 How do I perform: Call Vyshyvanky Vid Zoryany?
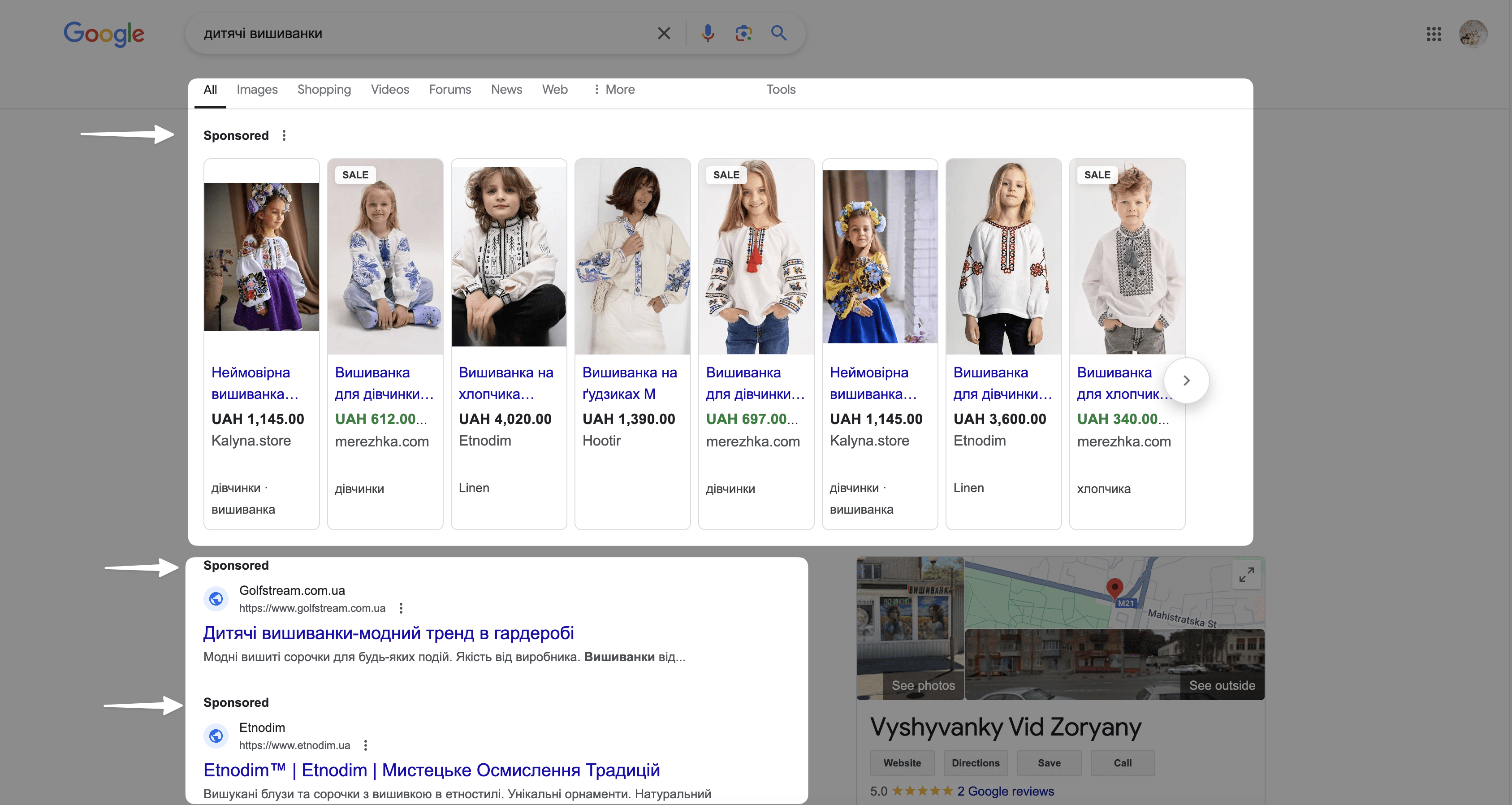click(1123, 763)
